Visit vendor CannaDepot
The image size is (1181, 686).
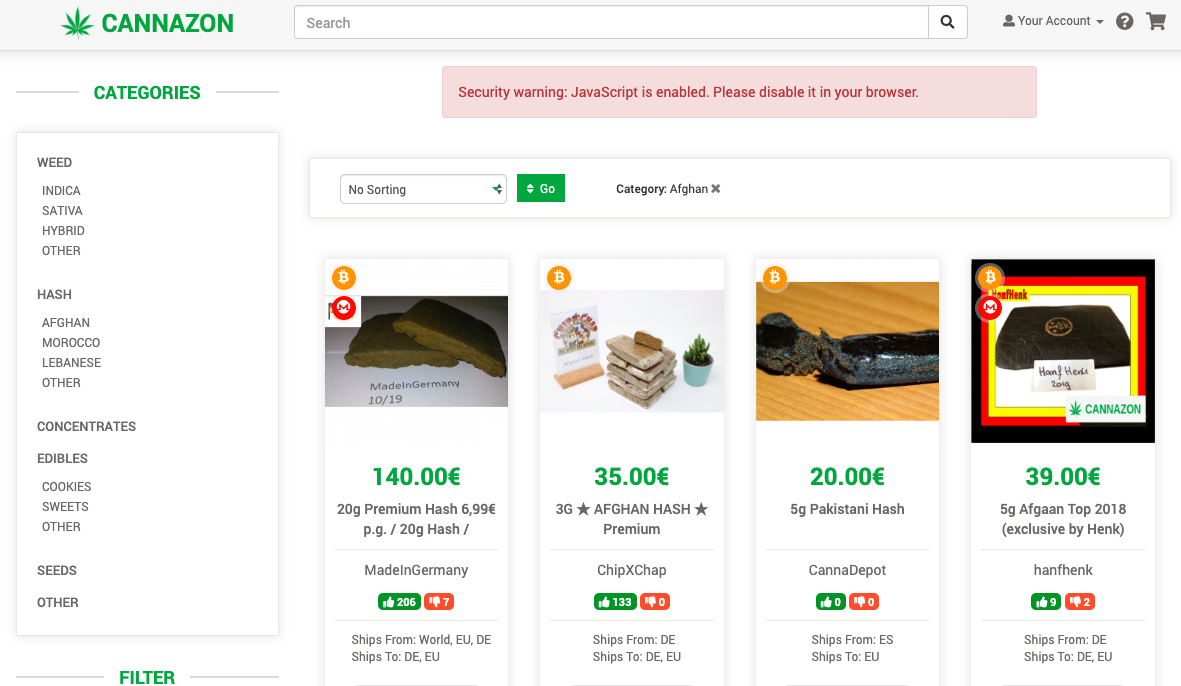847,570
